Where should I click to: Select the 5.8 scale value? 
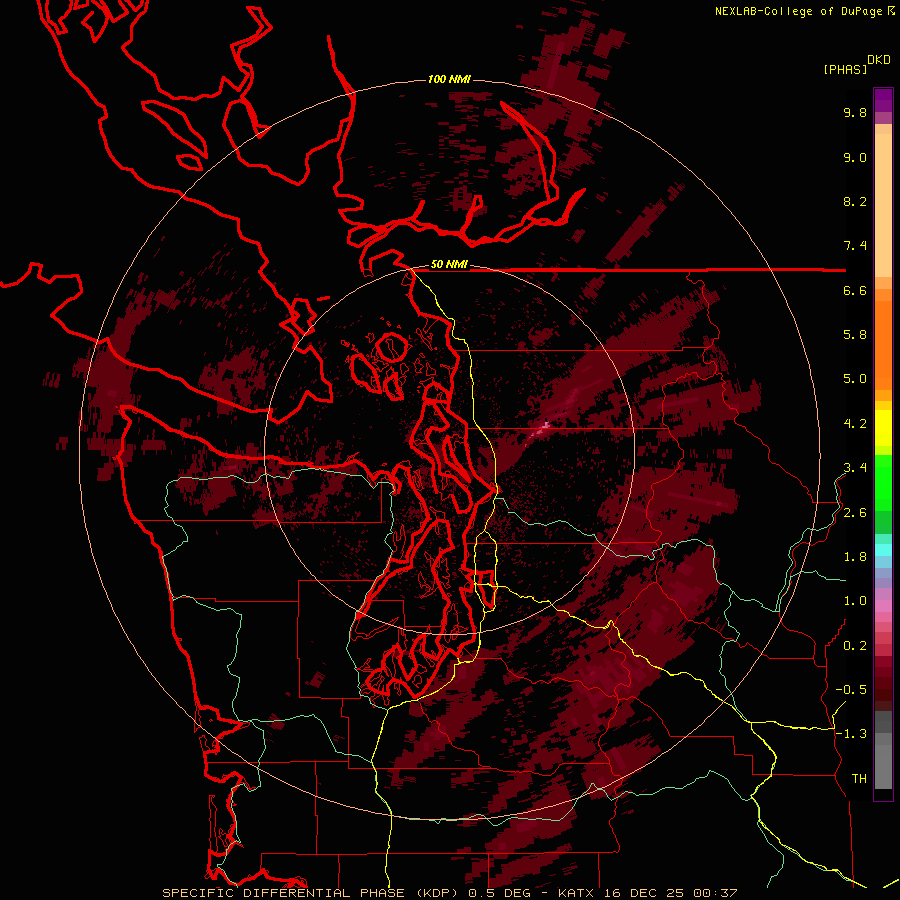point(855,335)
